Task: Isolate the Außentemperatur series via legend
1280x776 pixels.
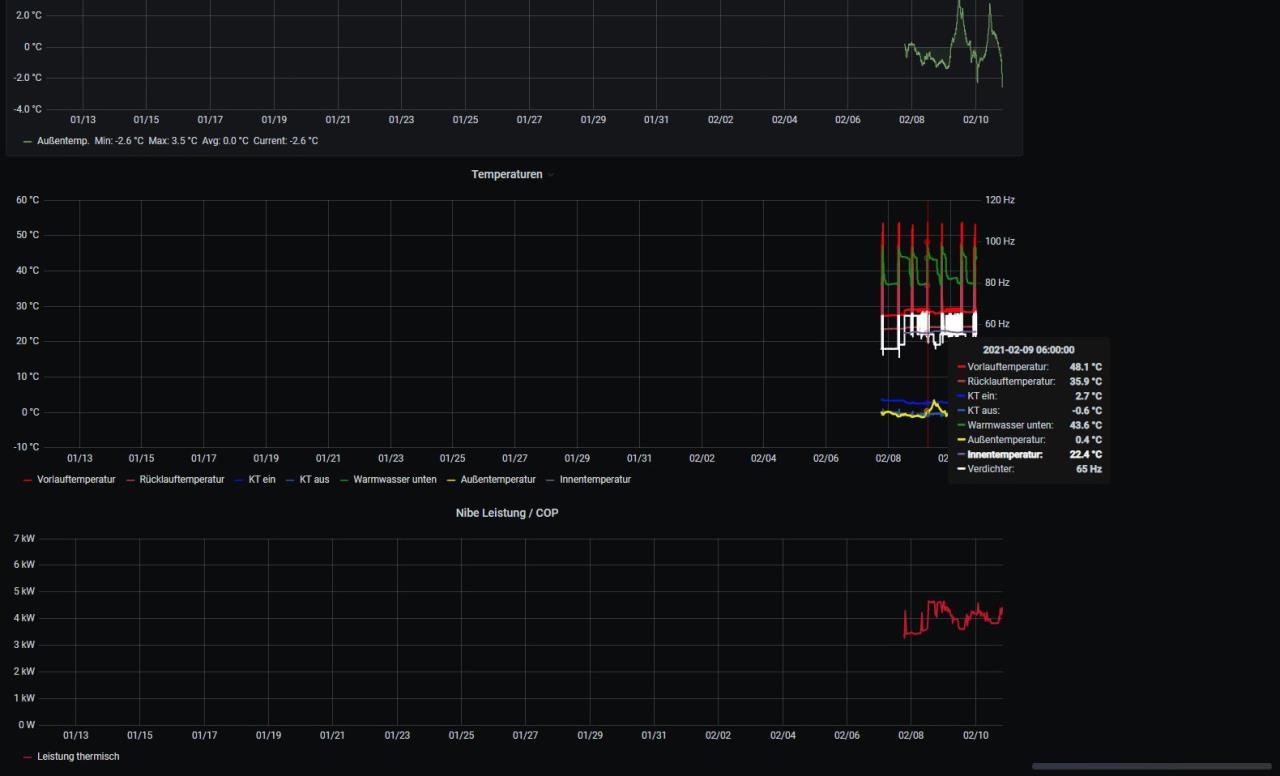Action: click(x=497, y=480)
